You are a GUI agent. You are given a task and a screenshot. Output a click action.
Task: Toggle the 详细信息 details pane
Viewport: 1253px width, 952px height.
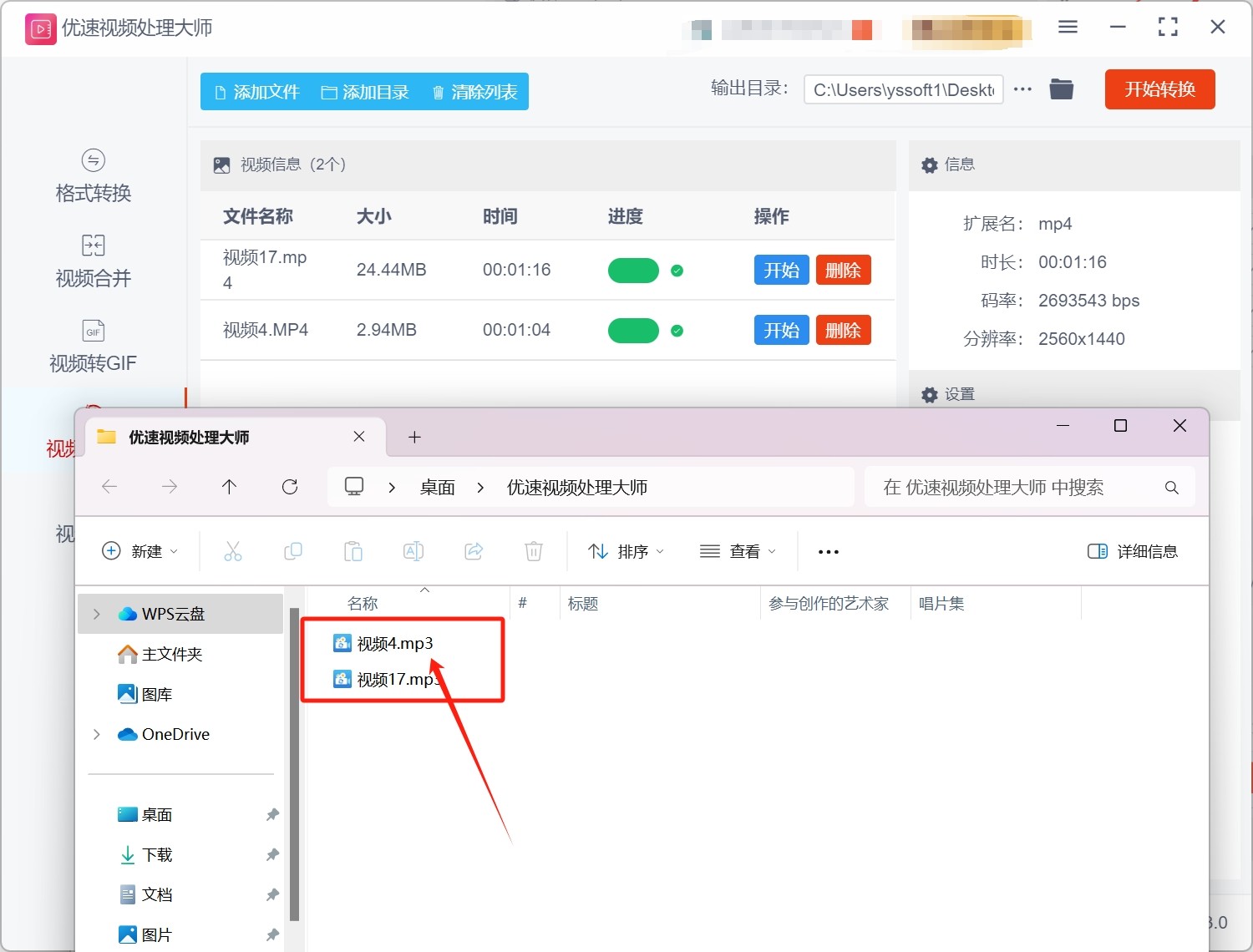1133,551
